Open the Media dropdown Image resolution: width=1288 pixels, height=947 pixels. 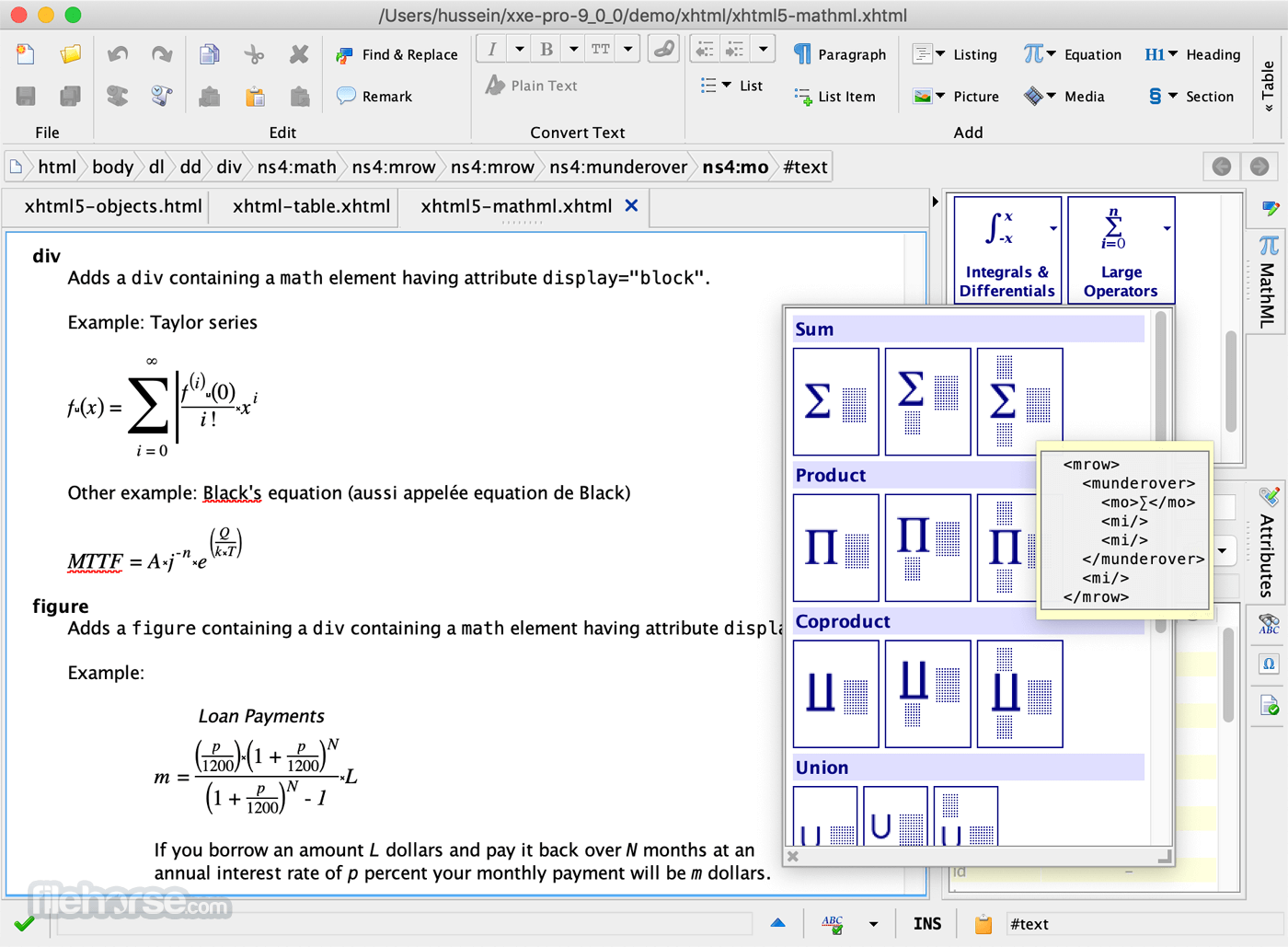click(1064, 96)
